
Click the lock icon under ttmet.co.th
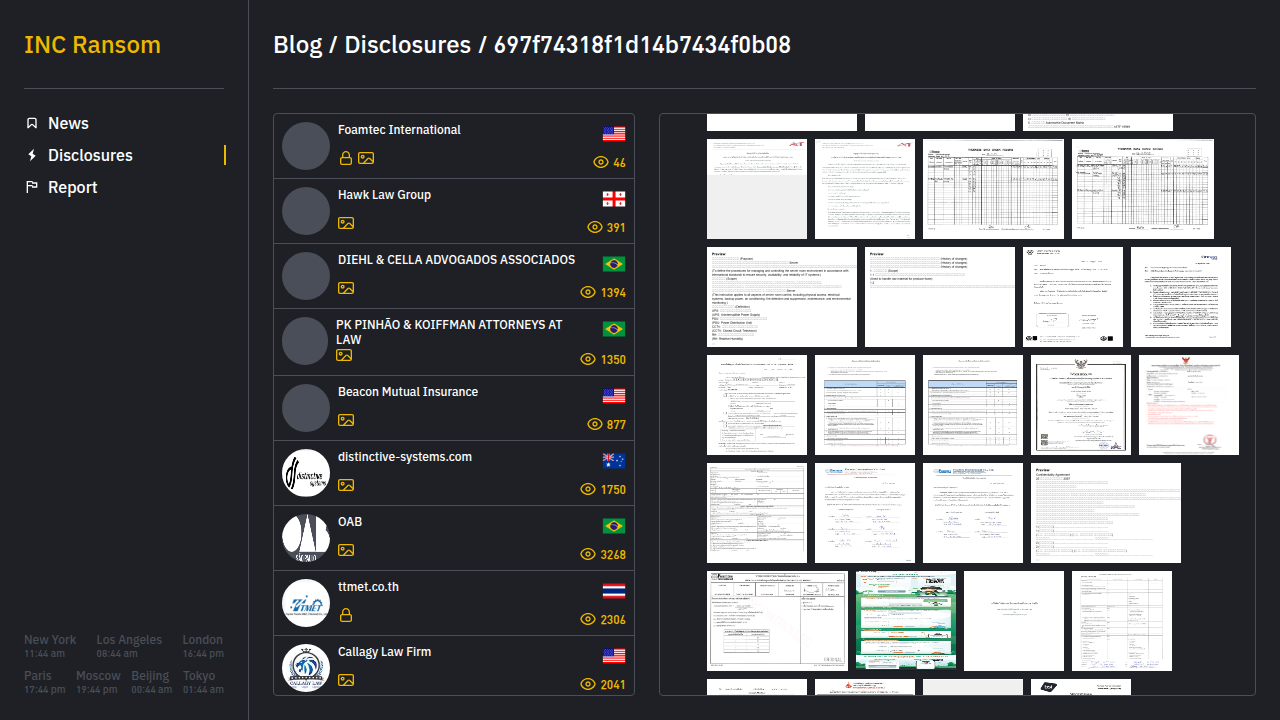tap(346, 615)
